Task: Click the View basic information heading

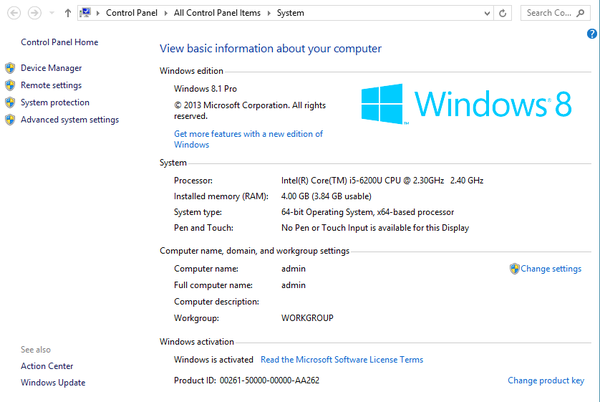Action: [x=271, y=49]
